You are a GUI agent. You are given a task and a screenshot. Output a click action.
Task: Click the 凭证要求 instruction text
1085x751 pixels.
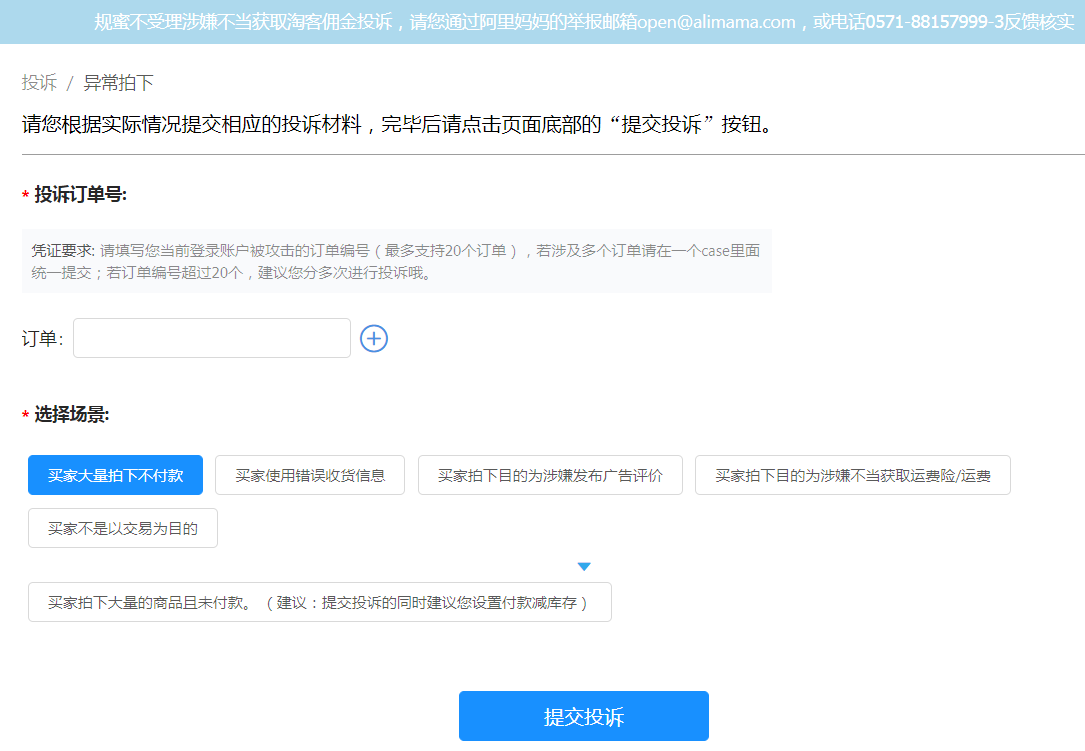[x=396, y=261]
